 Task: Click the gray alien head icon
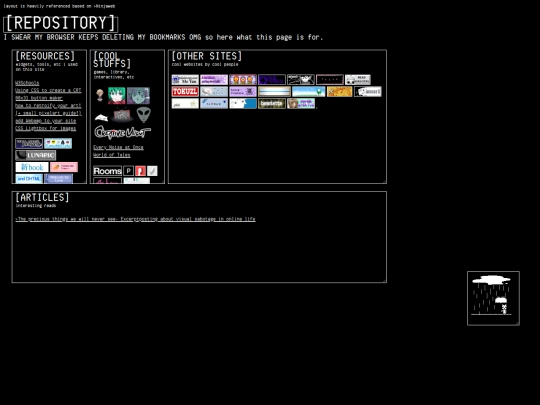[x=144, y=115]
